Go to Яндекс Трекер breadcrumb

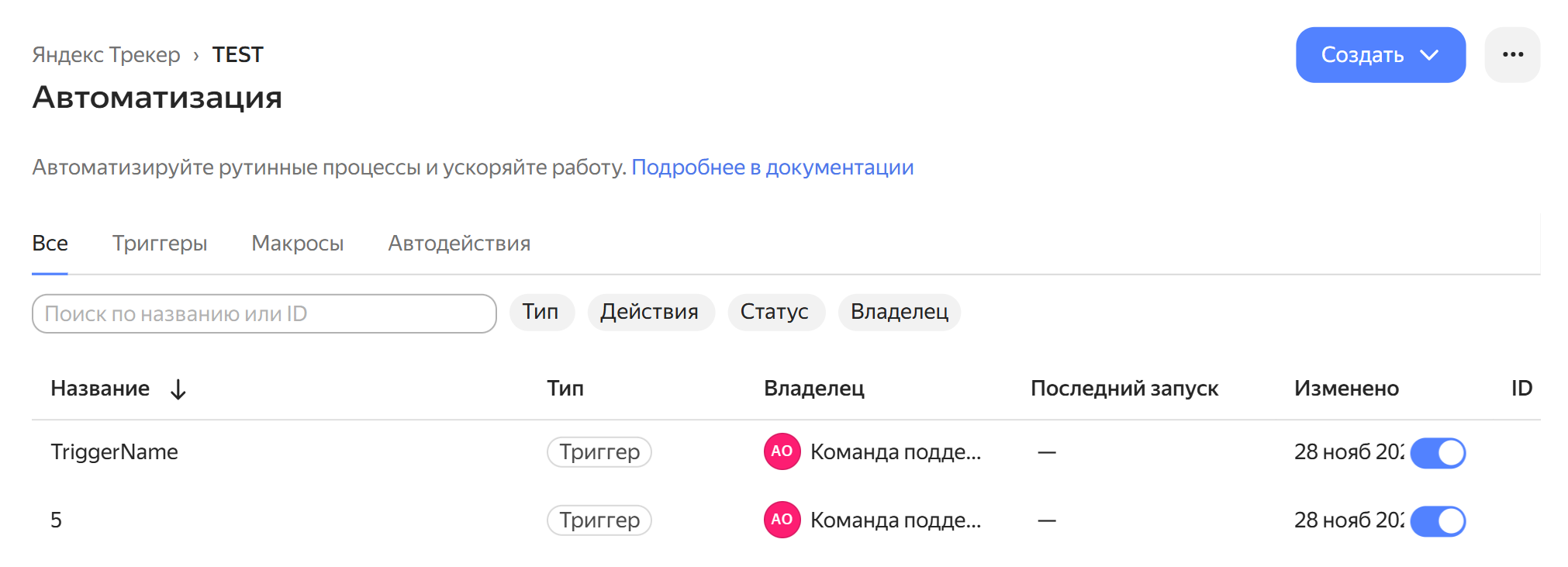[106, 55]
